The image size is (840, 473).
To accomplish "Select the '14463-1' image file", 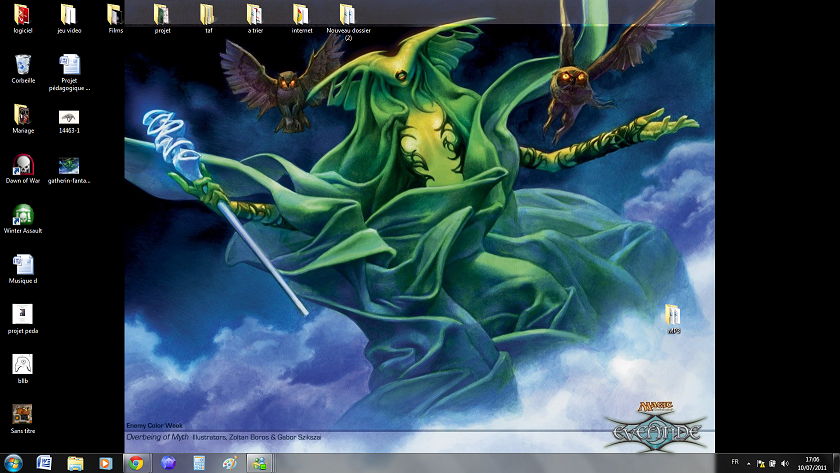I will [x=69, y=121].
